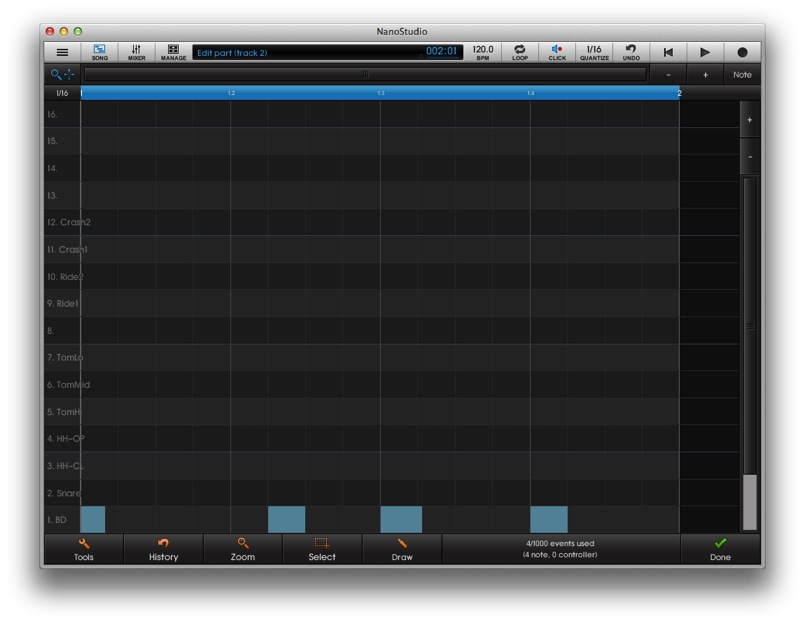
Task: Click the 002:01 song position display
Action: pos(441,51)
